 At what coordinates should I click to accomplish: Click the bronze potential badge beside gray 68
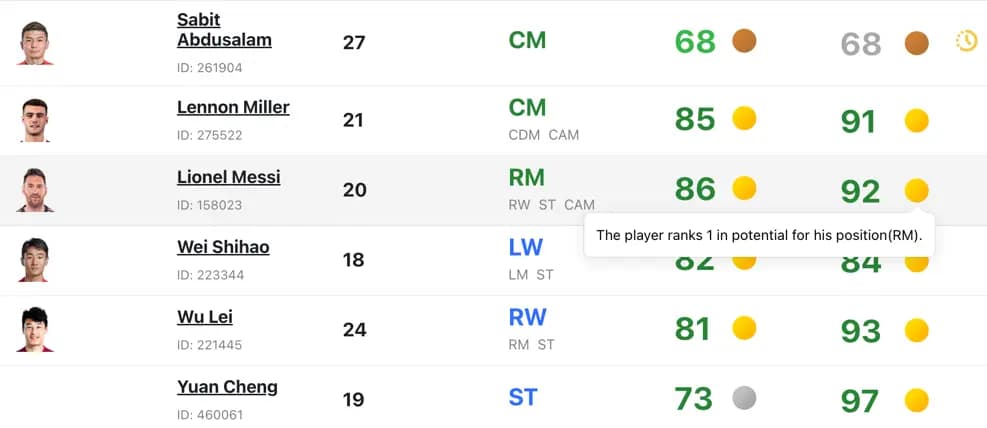tap(916, 43)
